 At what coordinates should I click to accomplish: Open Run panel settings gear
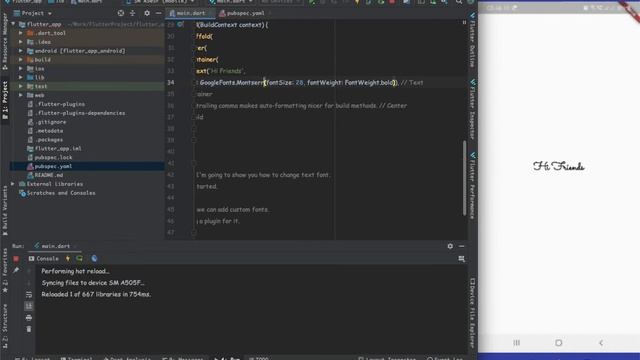click(x=450, y=246)
